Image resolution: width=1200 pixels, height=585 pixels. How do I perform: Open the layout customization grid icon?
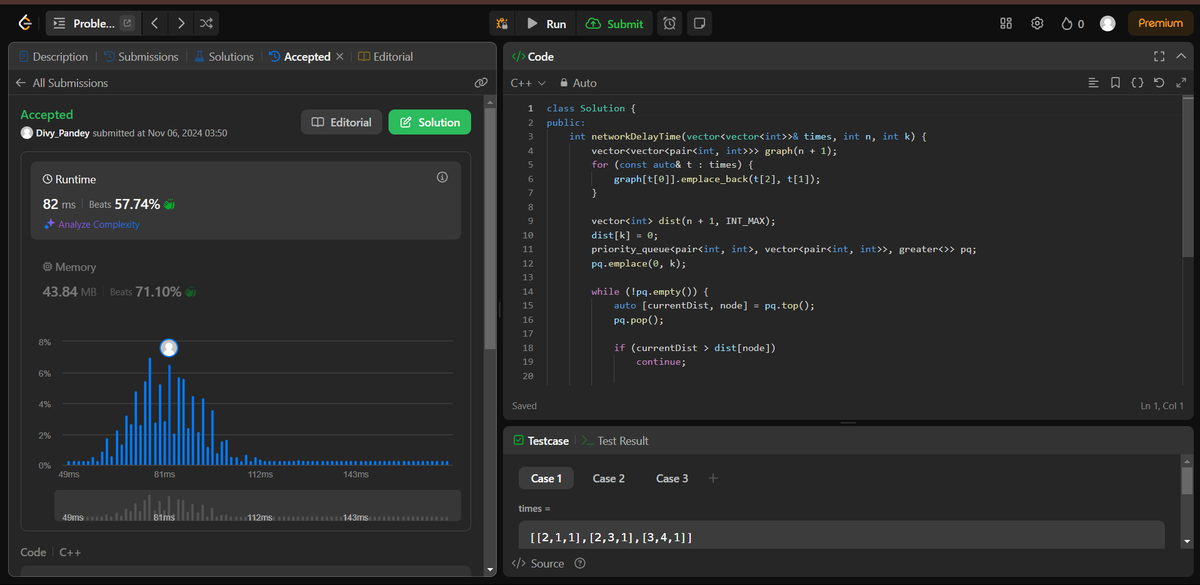pos(1005,22)
